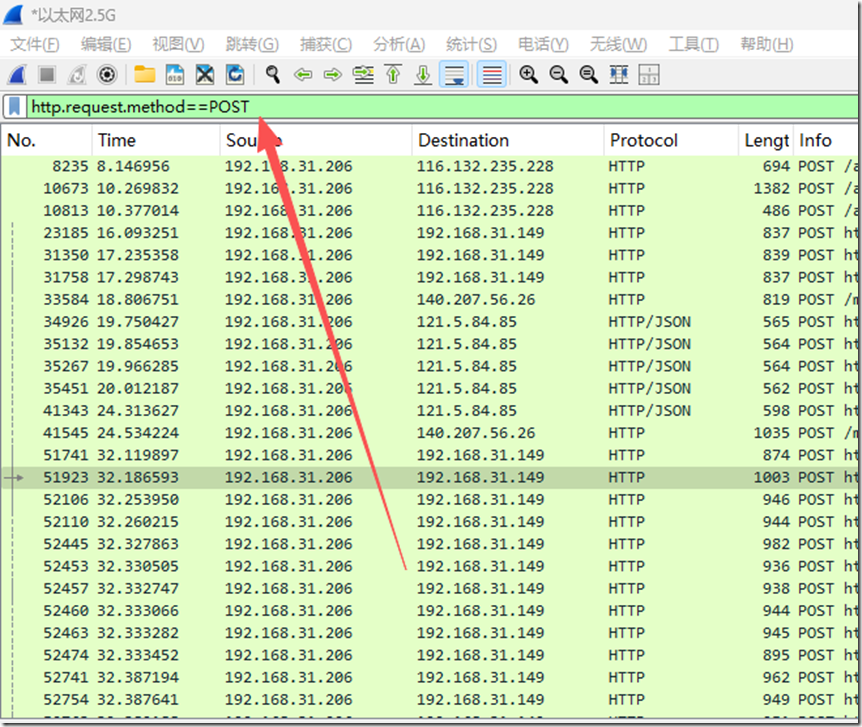Select packet at time 19.854653
The height and width of the screenshot is (727, 862).
click(x=429, y=344)
